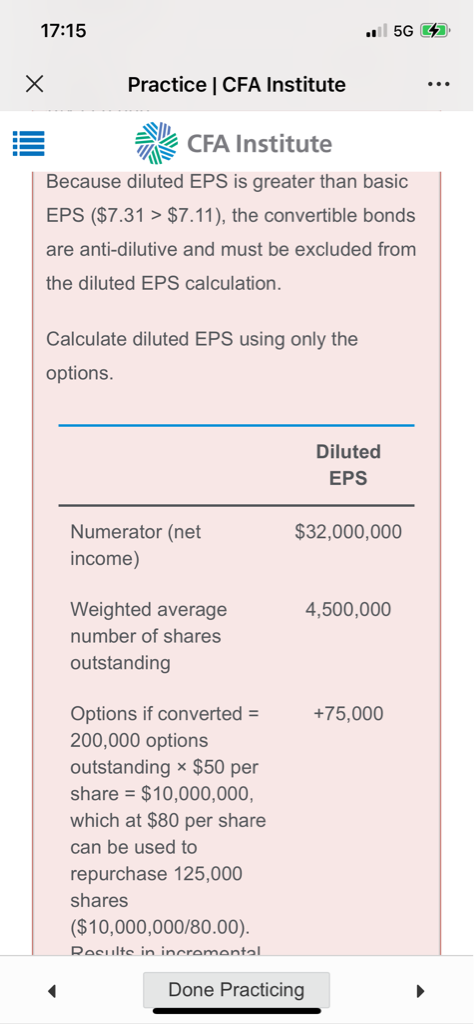Tap the 17:15 clock in status bar
Image resolution: width=474 pixels, height=1024 pixels.
(x=63, y=31)
